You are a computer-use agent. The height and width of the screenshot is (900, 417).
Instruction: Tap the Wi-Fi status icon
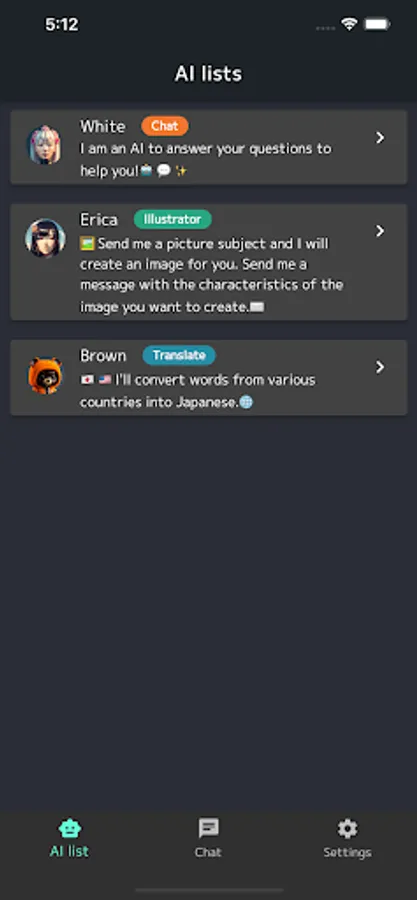349,24
